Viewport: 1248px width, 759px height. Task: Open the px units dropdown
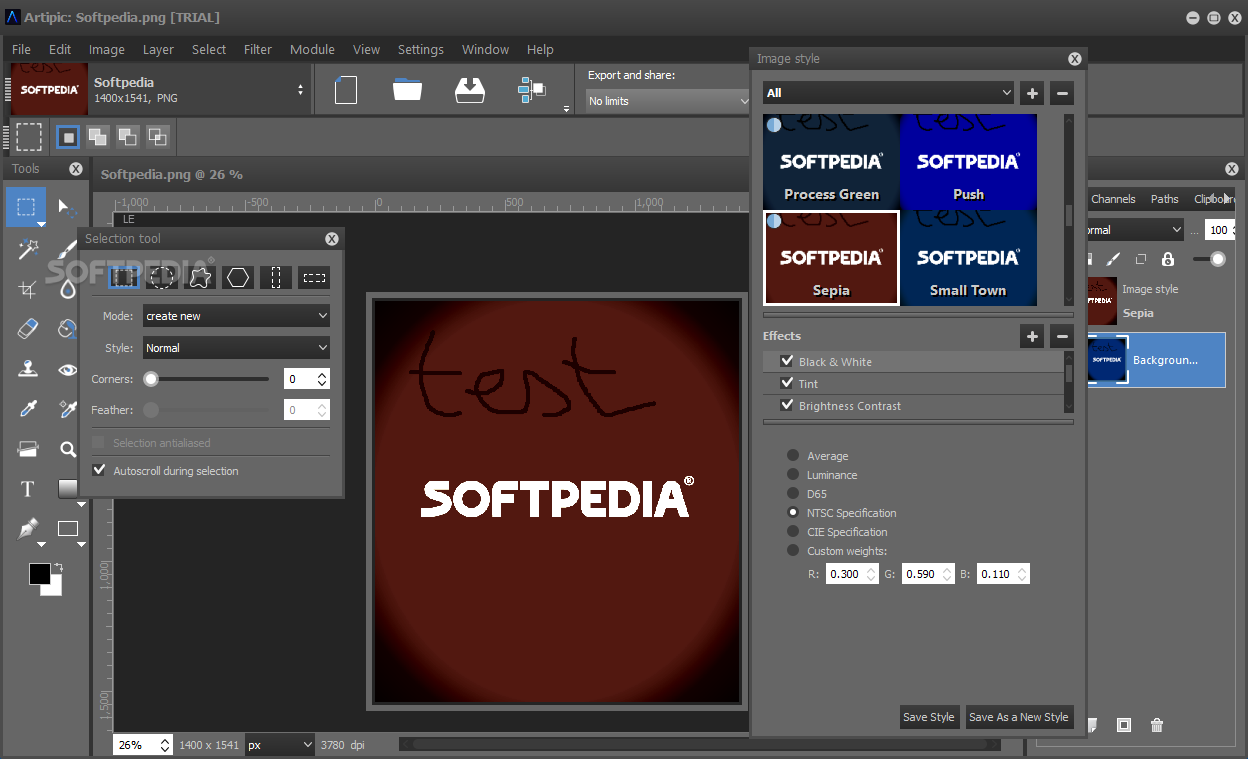(x=280, y=745)
